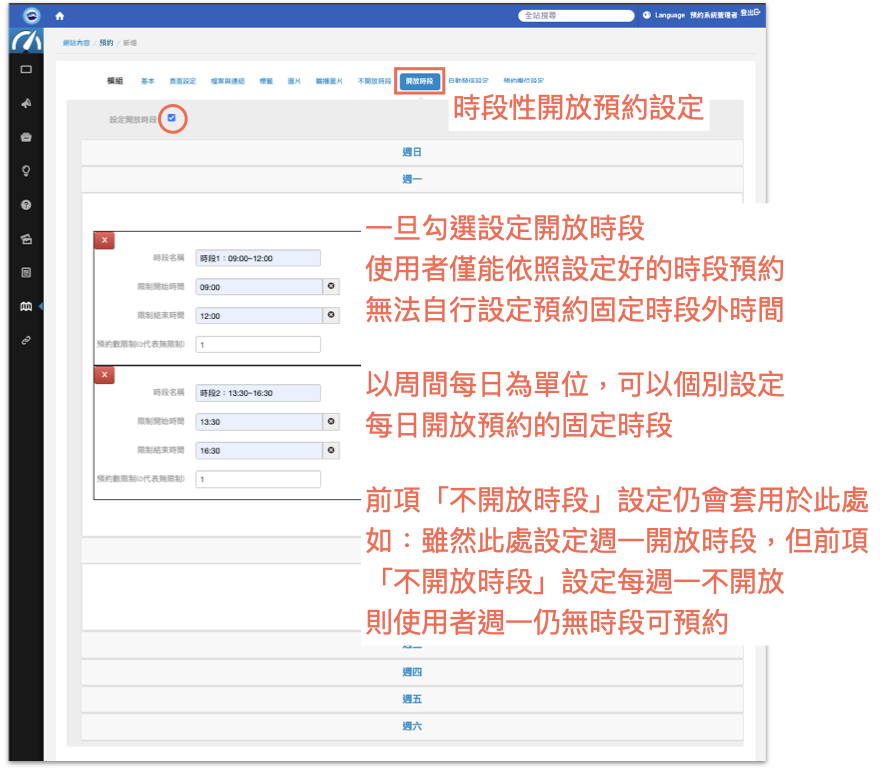Remove the 時段2 time slot with red X
Image resolution: width=880 pixels, height=768 pixels.
click(x=104, y=375)
